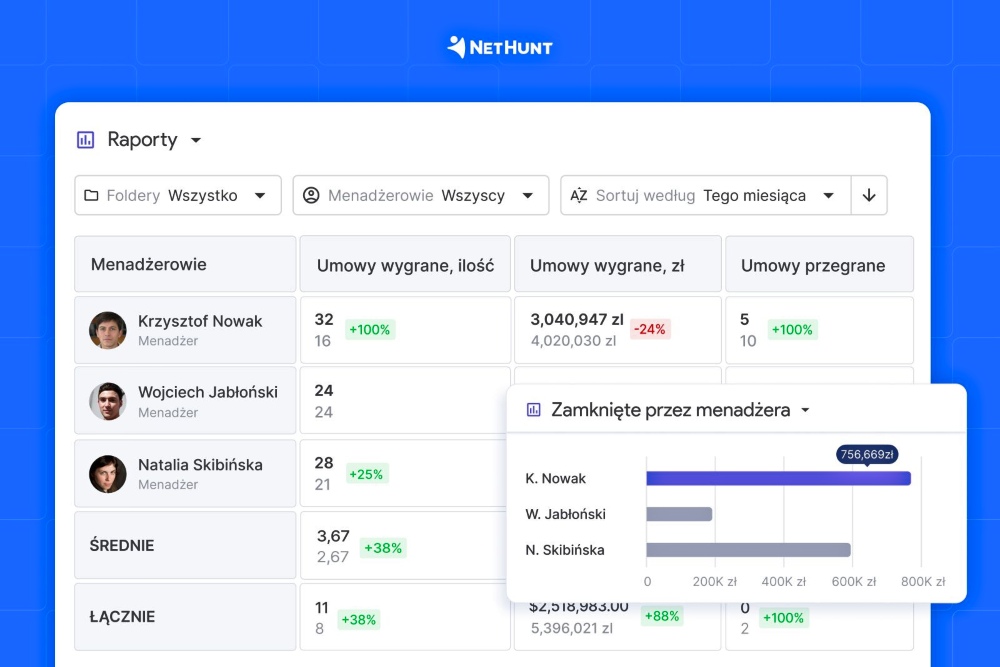Click the chart icon beside Zamknięte przez menadżera
1000x667 pixels.
(x=534, y=410)
